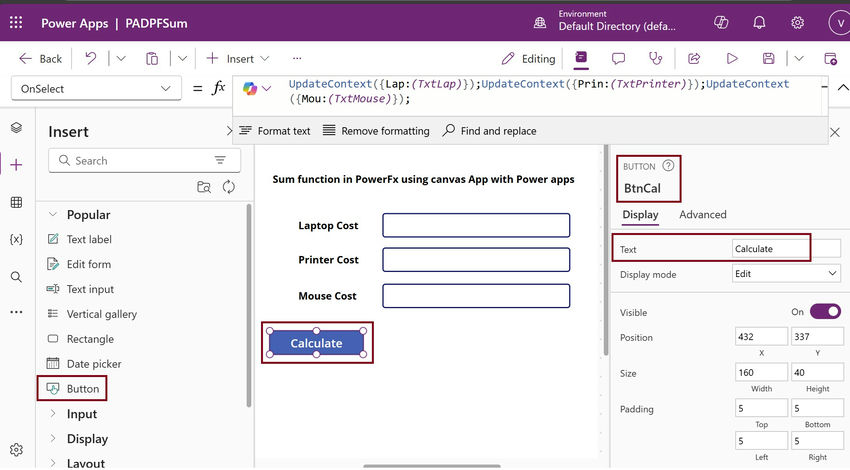Click the Text property field Calculate
Screen dimensions: 850x470
(786, 248)
